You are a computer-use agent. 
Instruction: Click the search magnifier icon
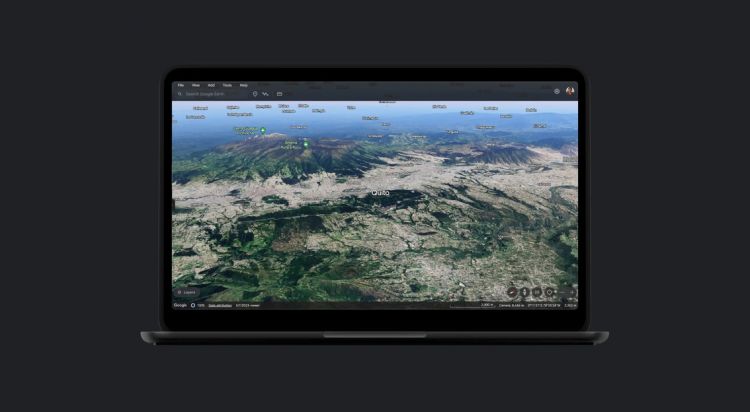click(180, 94)
